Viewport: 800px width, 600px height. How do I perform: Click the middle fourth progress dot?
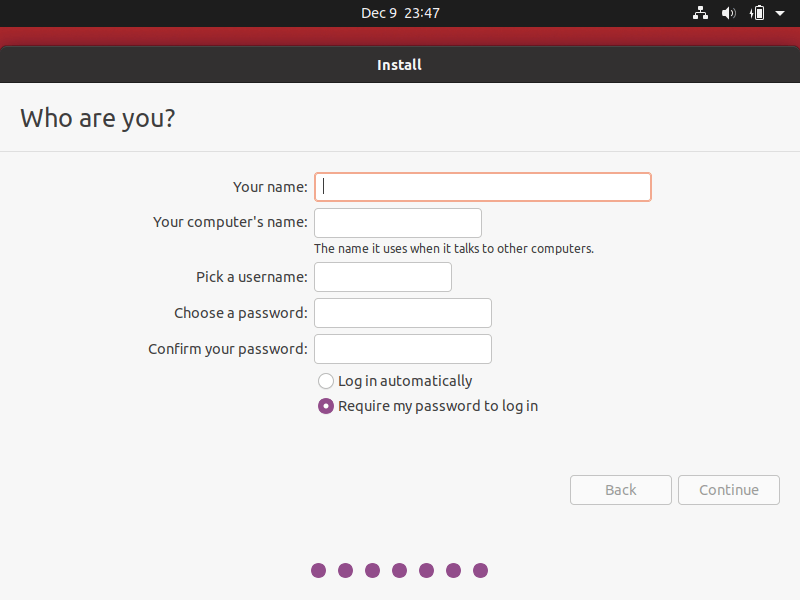pos(399,570)
